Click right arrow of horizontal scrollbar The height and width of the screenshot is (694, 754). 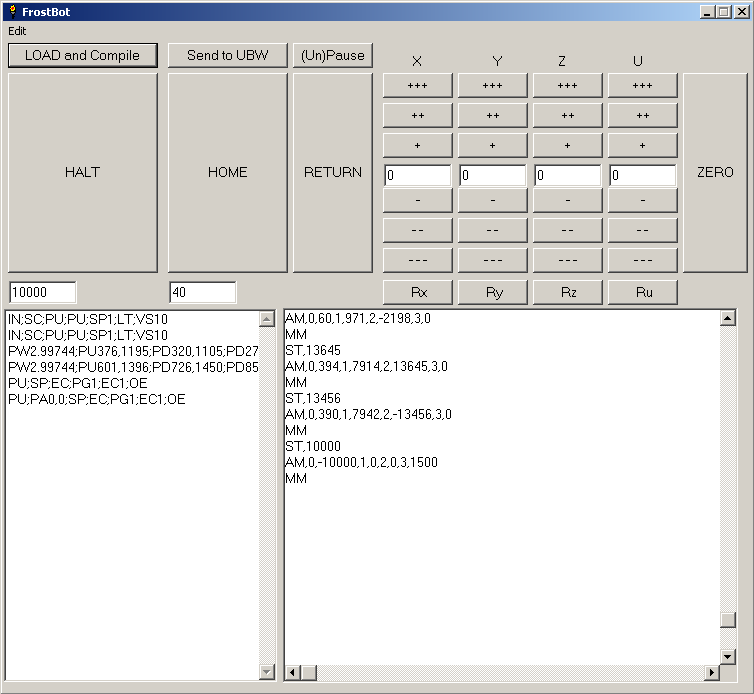pos(711,672)
